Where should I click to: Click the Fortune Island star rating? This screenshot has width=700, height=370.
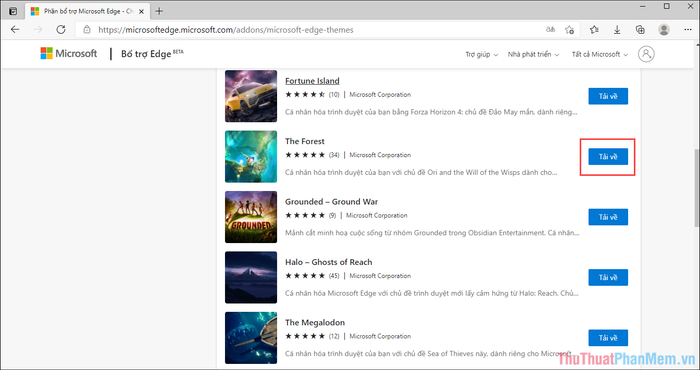[x=305, y=95]
